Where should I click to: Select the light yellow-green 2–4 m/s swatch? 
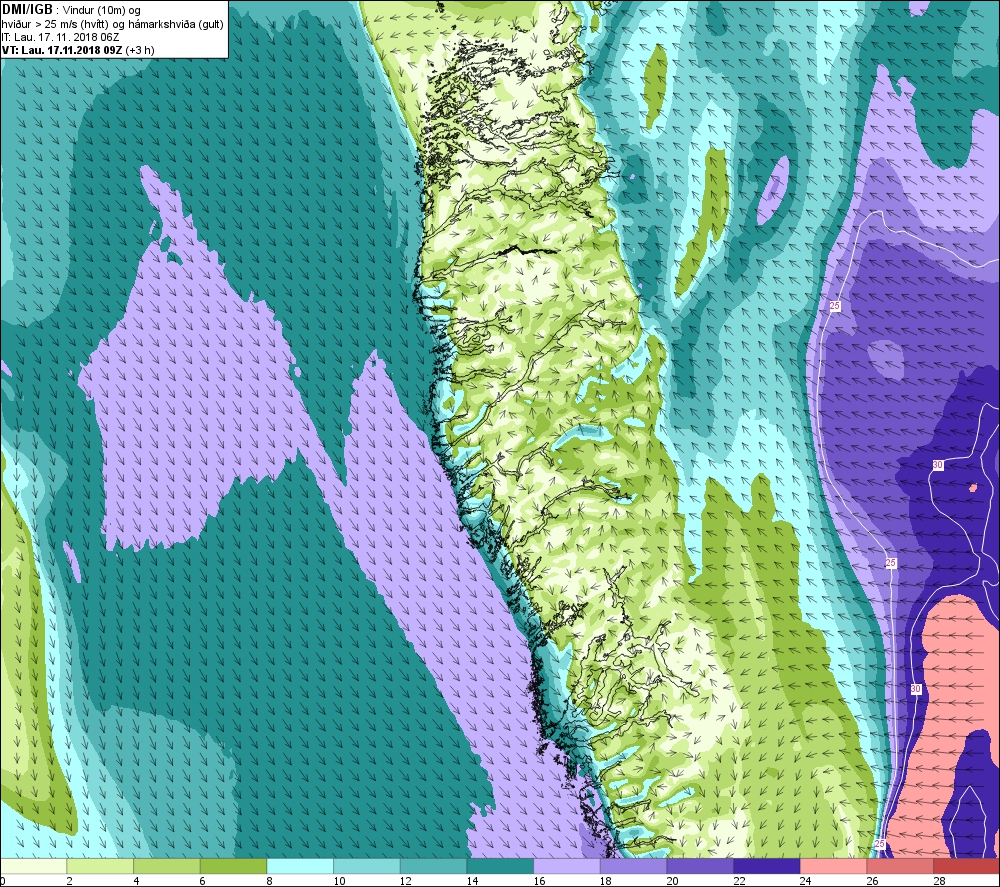click(x=100, y=866)
